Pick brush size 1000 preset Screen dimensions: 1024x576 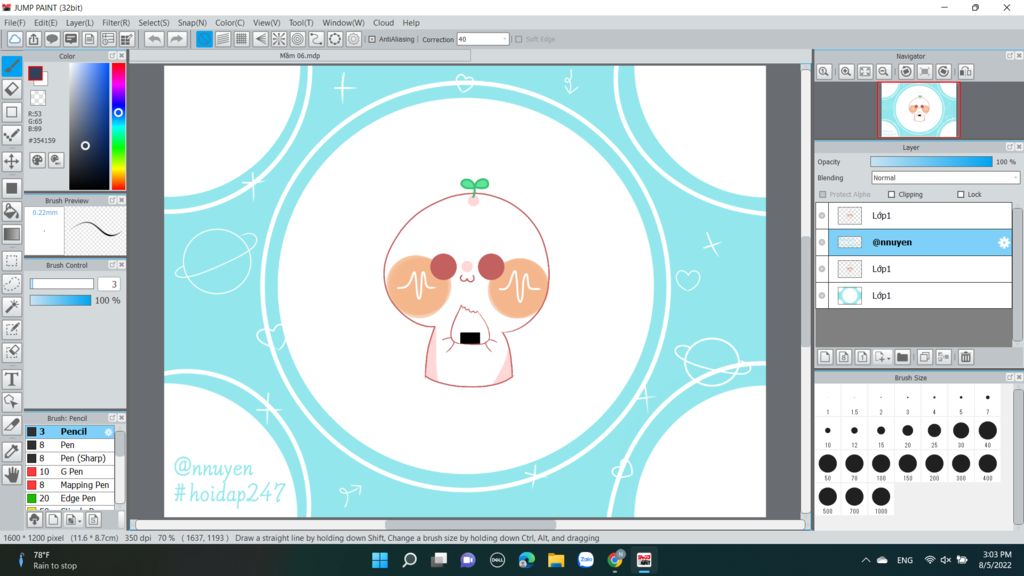881,498
